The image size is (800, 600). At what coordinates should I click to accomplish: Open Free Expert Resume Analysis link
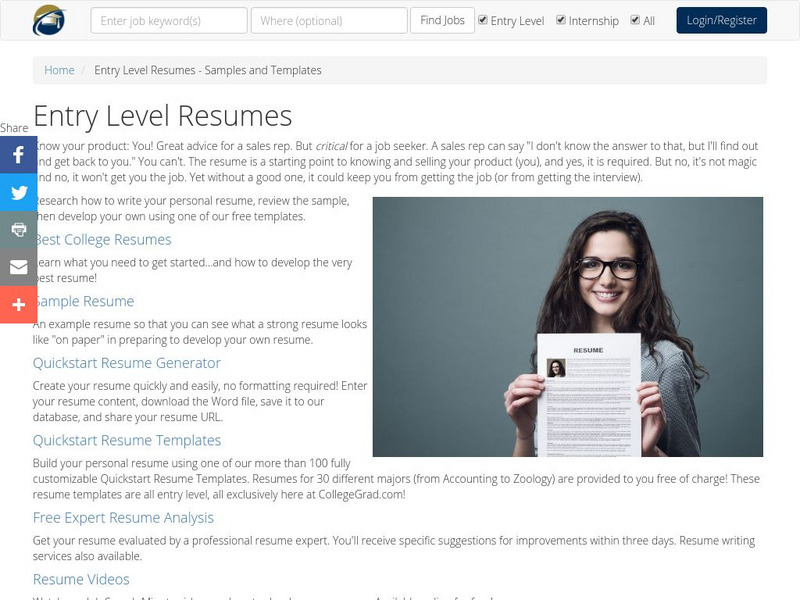[123, 517]
